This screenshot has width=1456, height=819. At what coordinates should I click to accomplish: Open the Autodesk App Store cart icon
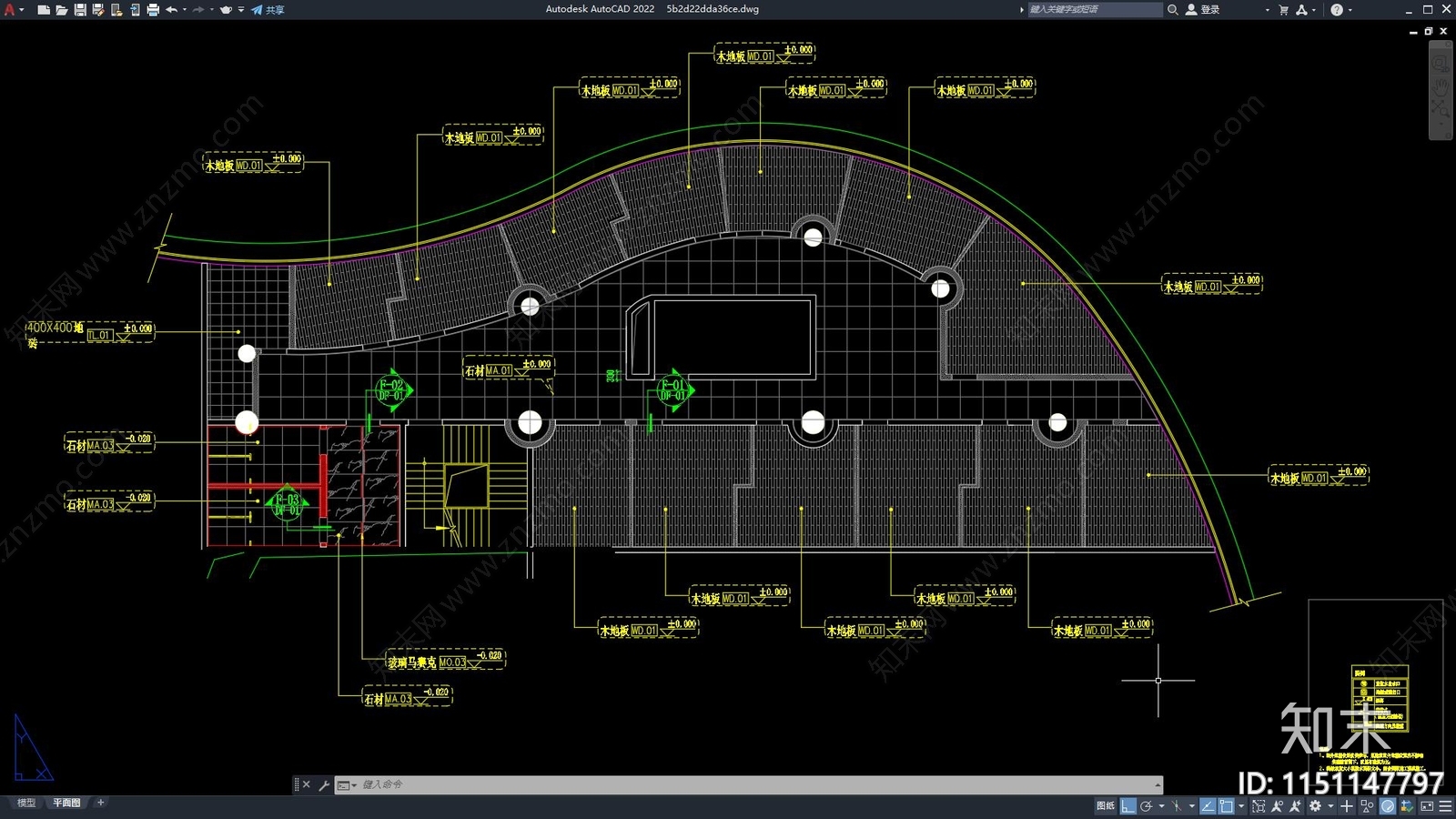1284,9
